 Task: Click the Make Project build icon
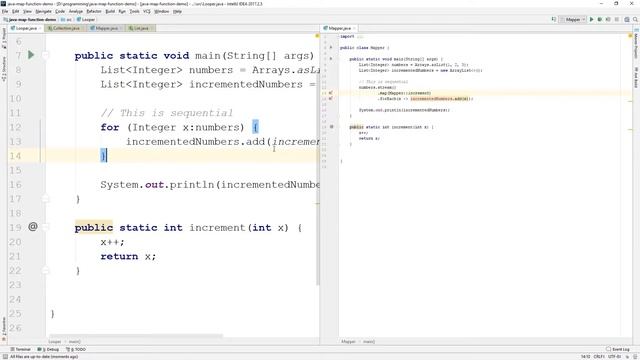tap(554, 19)
